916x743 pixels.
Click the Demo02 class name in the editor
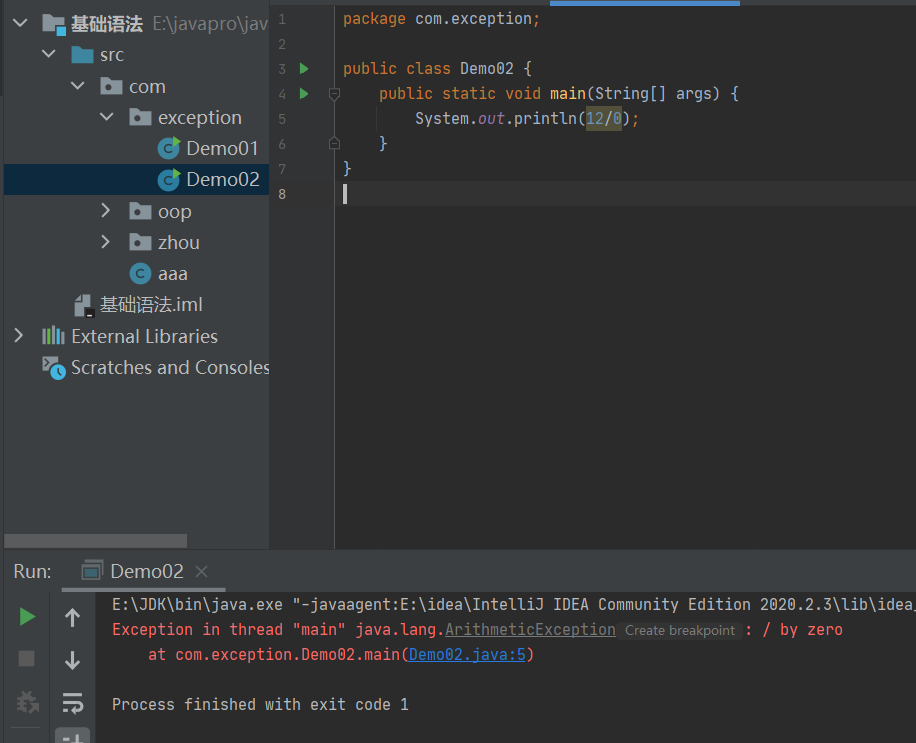click(487, 69)
